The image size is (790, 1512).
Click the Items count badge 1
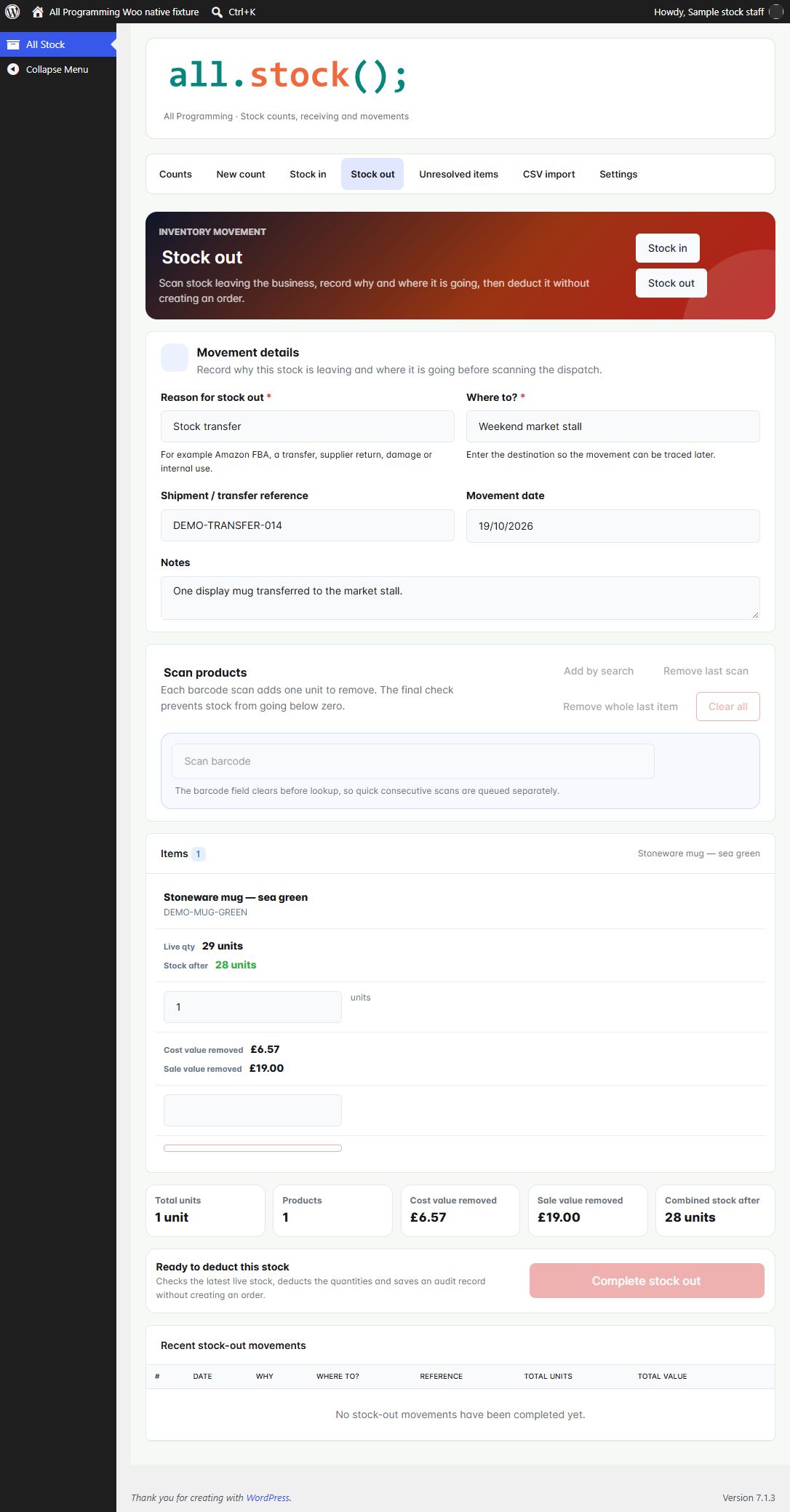[x=198, y=854]
